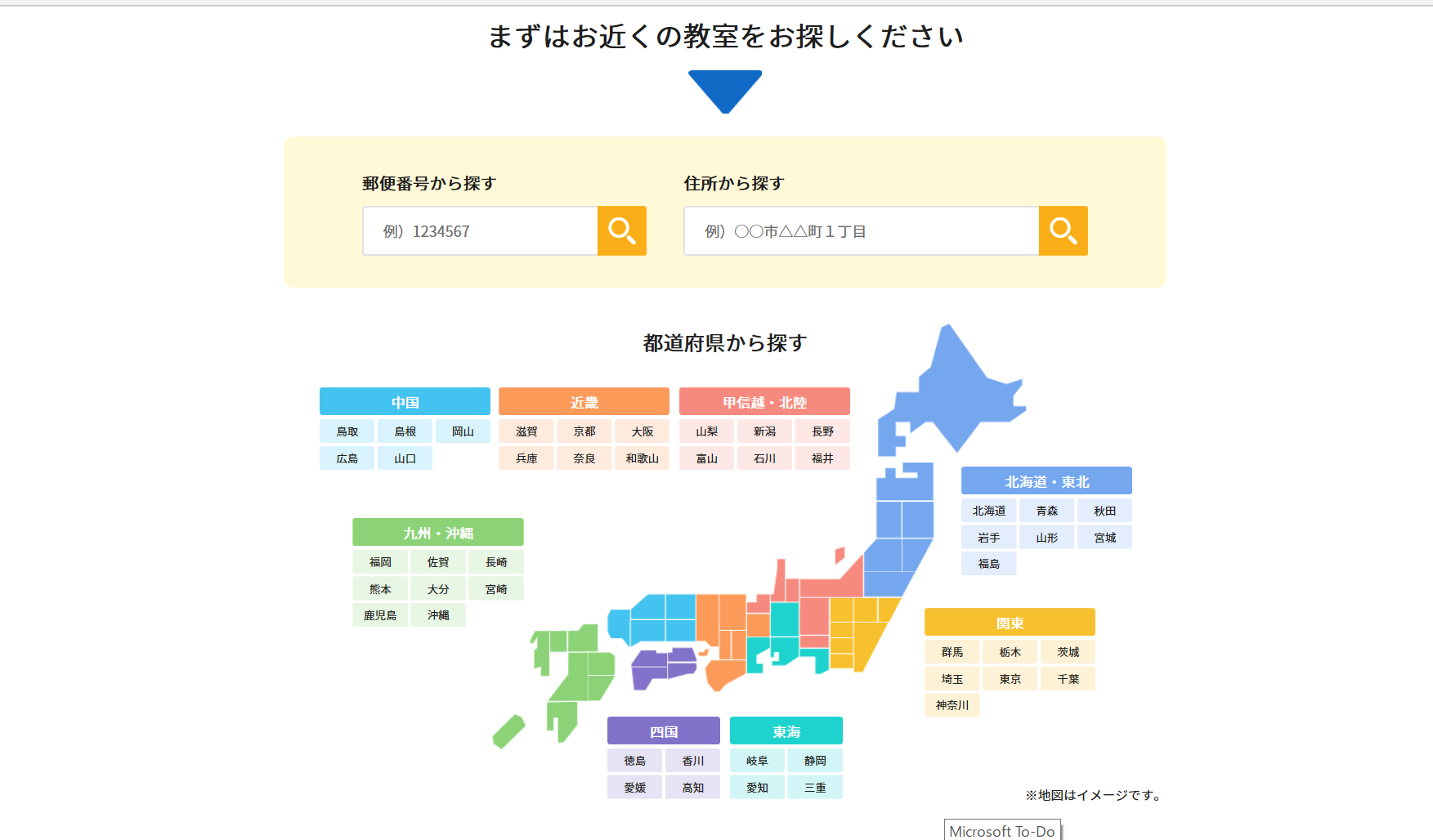Go to 福井 prefecture
This screenshot has width=1433, height=840.
(823, 458)
